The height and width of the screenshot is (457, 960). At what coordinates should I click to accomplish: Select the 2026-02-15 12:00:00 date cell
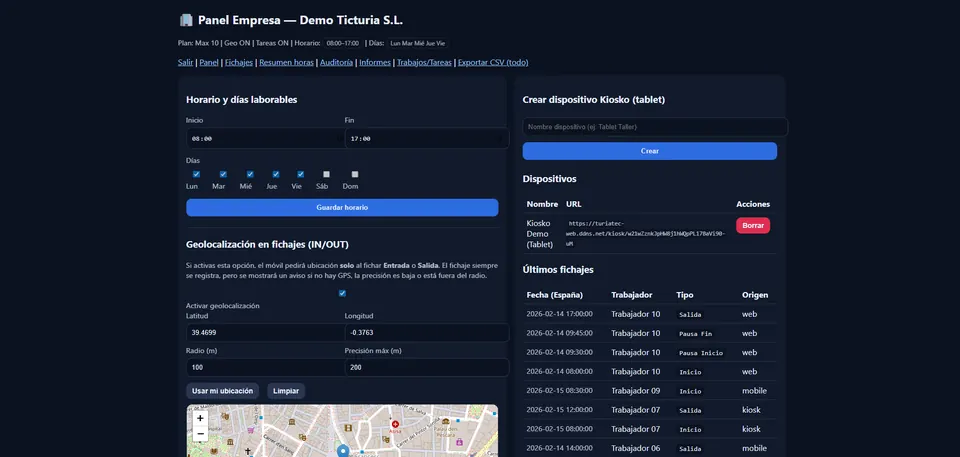560,410
